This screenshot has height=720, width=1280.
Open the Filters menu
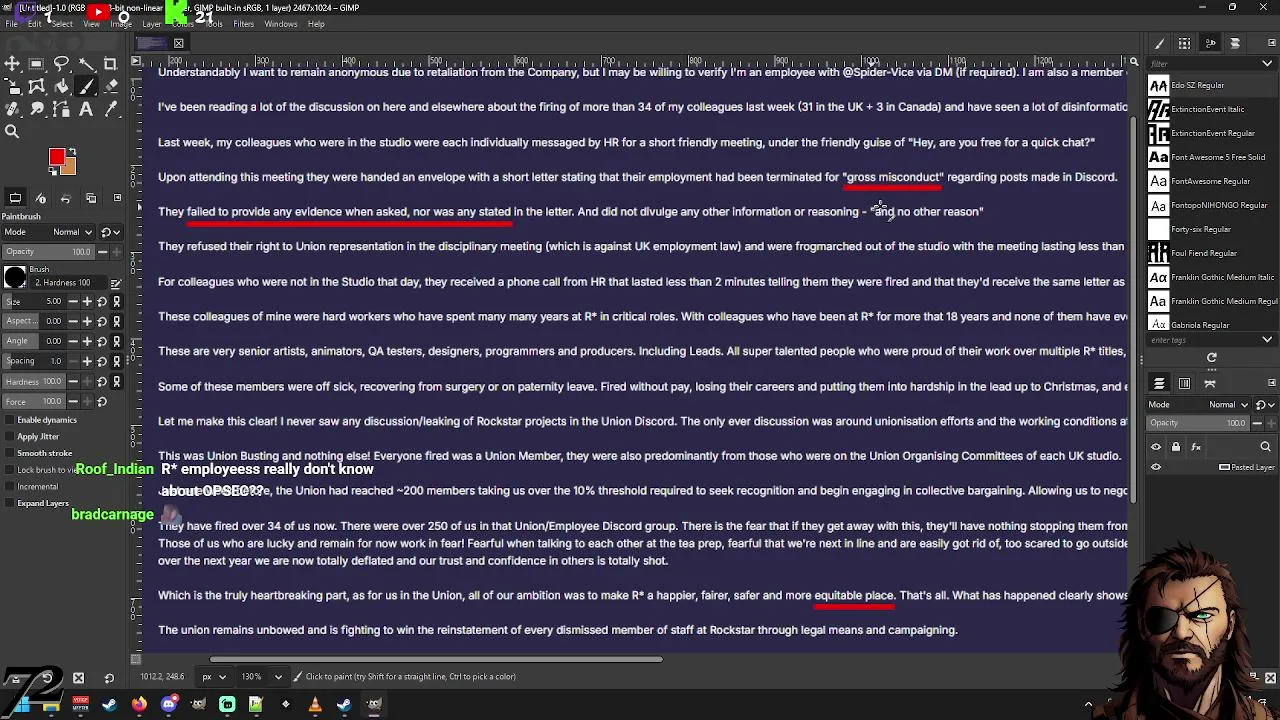pyautogui.click(x=243, y=24)
